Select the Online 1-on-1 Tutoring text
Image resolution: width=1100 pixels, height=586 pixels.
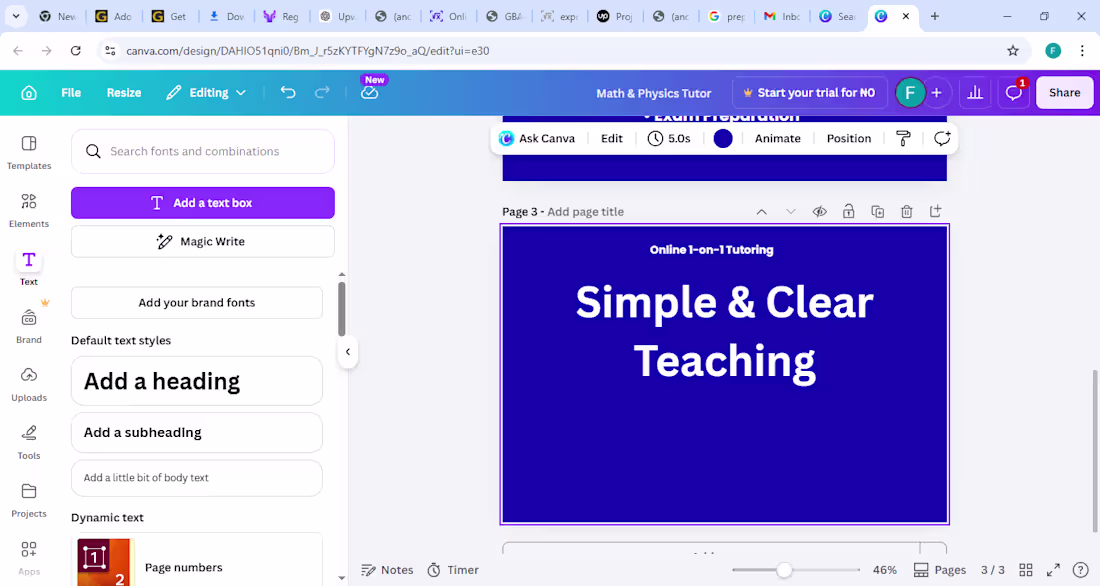click(711, 250)
